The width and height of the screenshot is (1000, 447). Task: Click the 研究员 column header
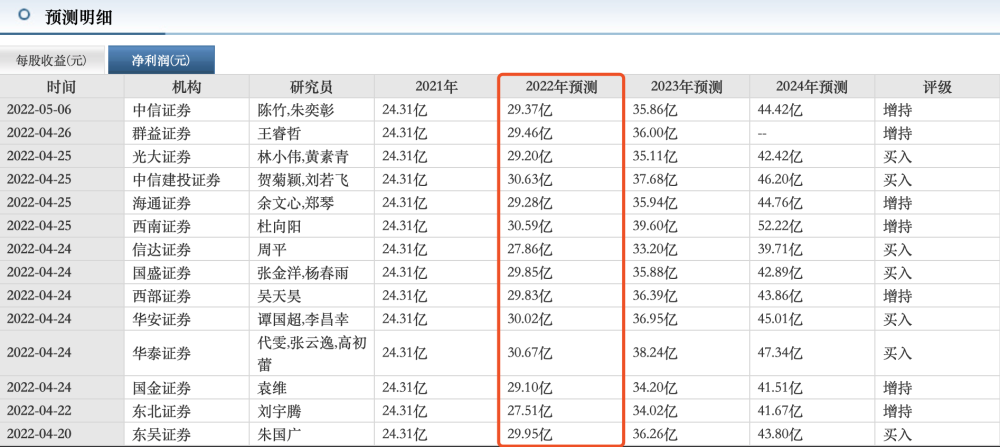[311, 87]
